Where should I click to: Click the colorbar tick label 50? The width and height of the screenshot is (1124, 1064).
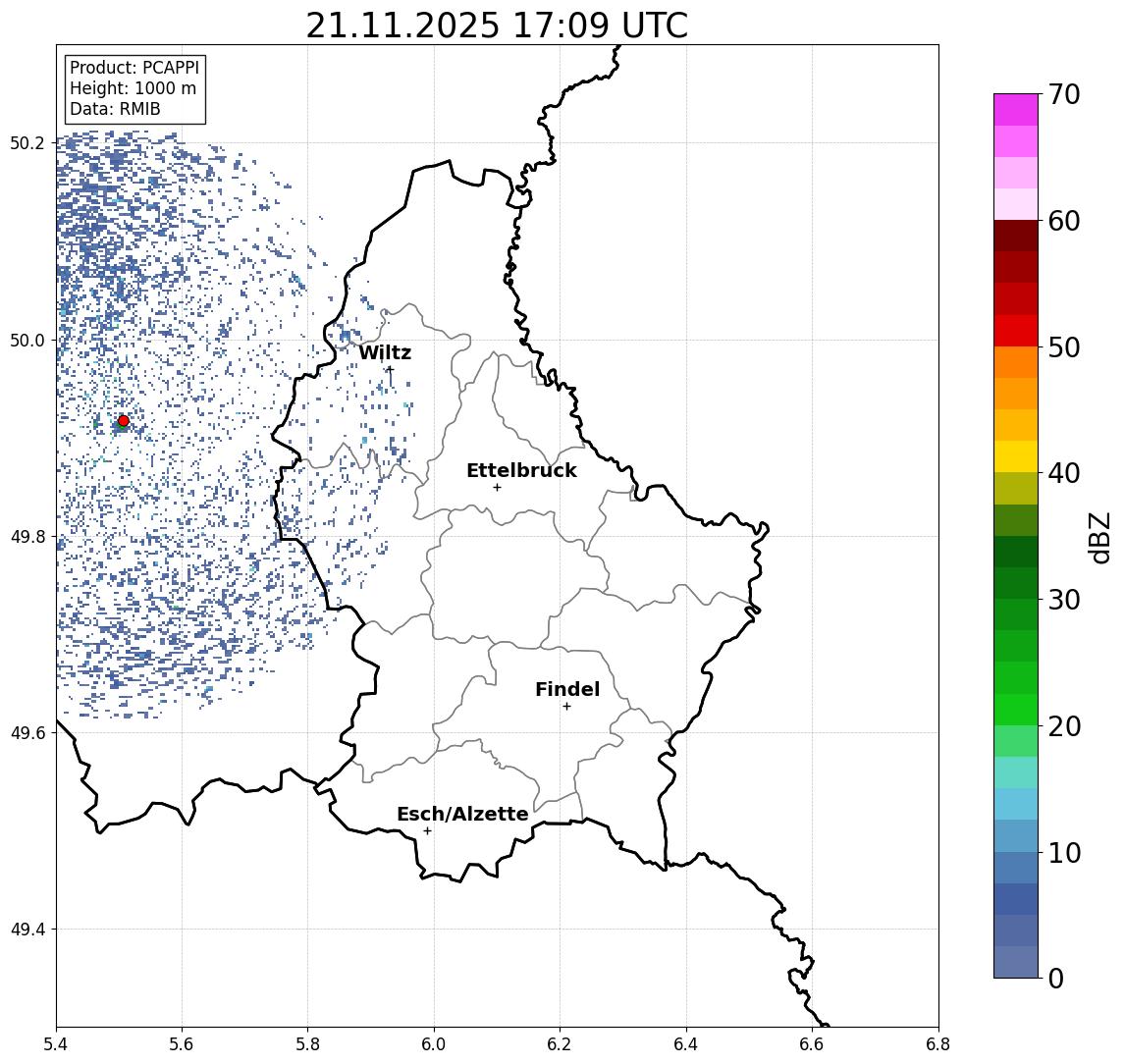coord(1064,347)
